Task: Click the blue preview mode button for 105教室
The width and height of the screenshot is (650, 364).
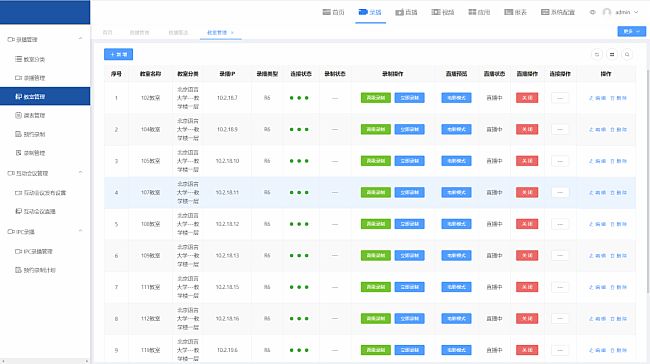Action: pos(456,161)
